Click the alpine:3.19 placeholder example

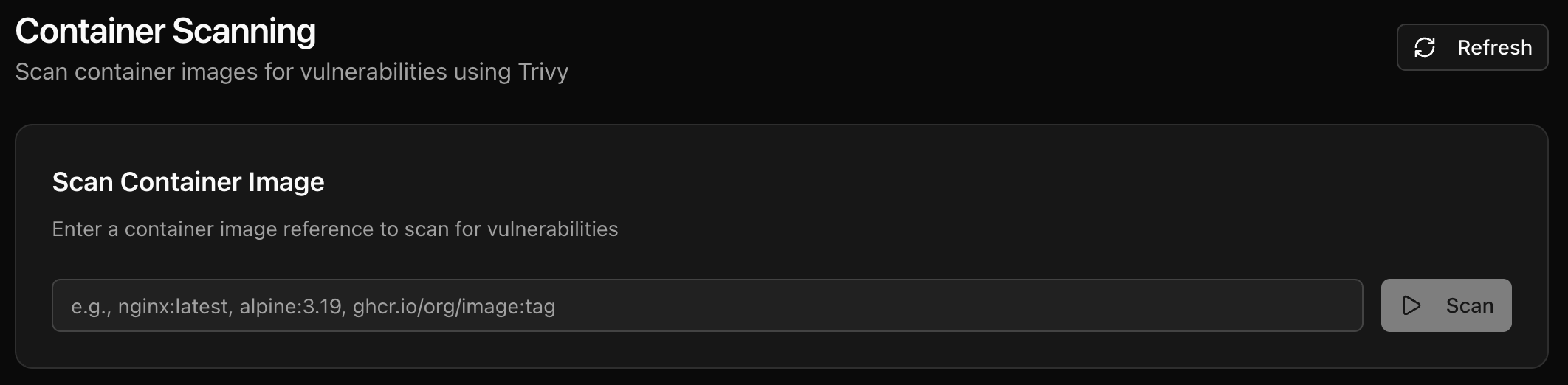pyautogui.click(x=292, y=307)
